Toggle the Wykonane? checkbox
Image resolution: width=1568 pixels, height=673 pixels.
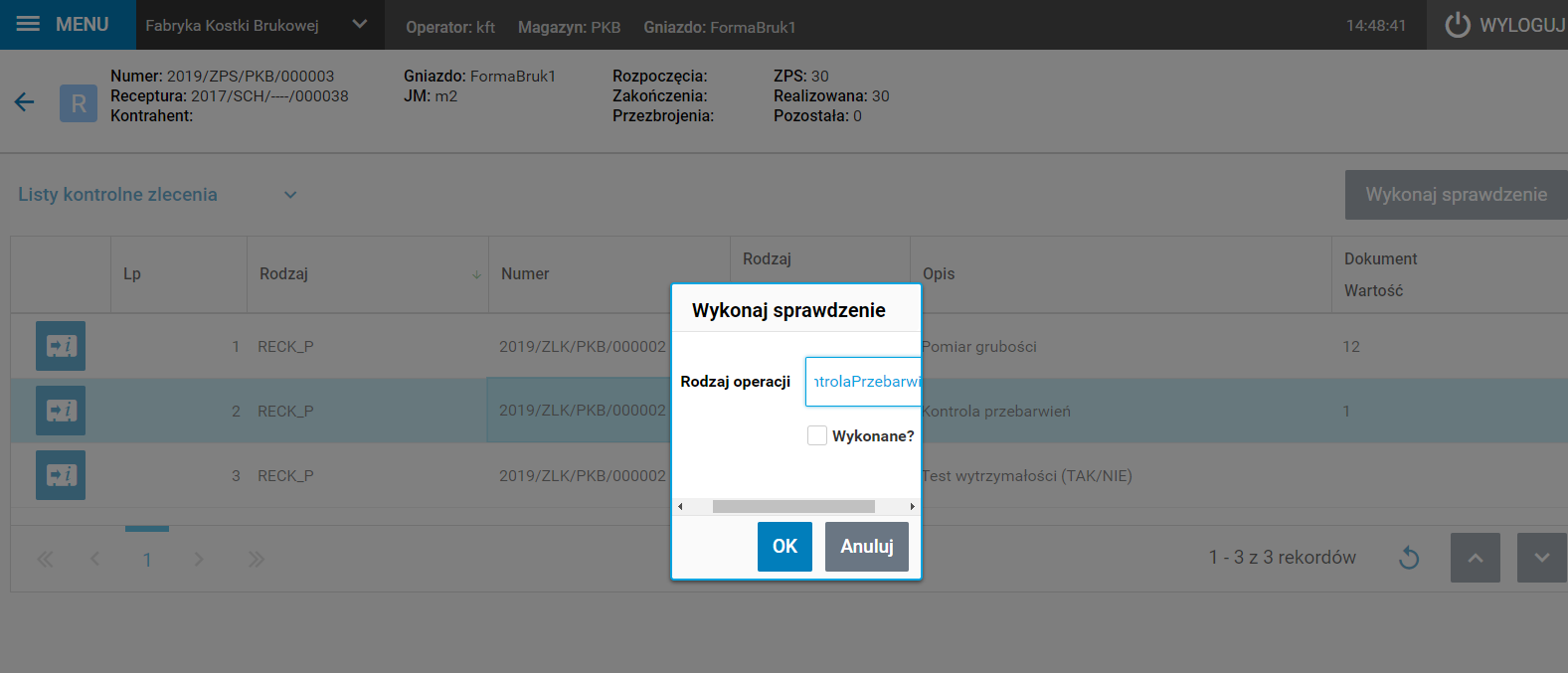coord(817,435)
